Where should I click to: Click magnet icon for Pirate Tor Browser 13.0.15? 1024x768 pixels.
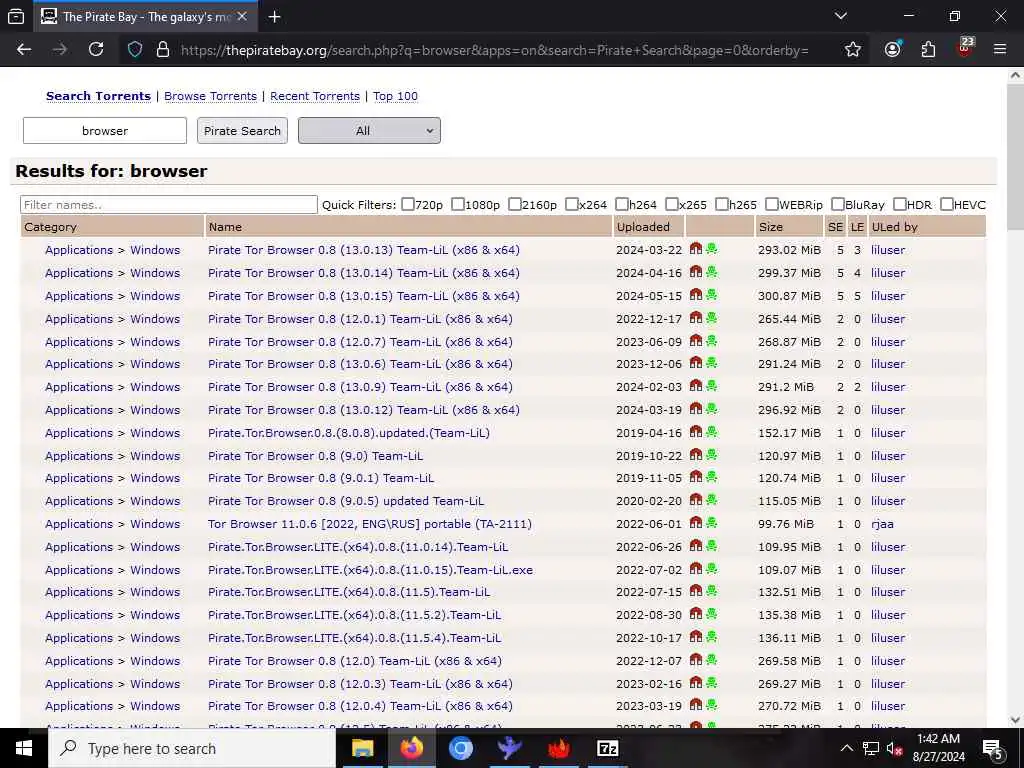[696, 295]
